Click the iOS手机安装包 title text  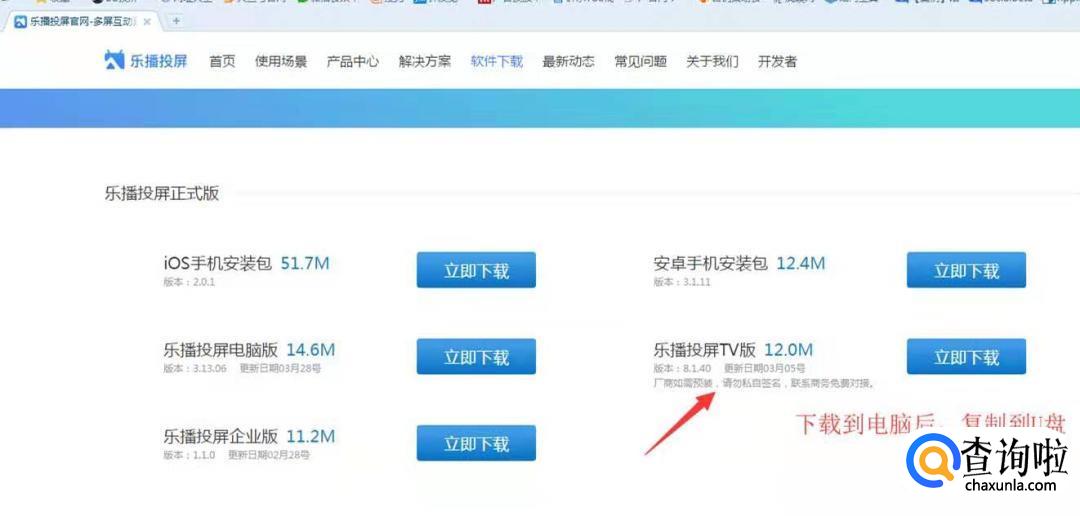(x=218, y=263)
